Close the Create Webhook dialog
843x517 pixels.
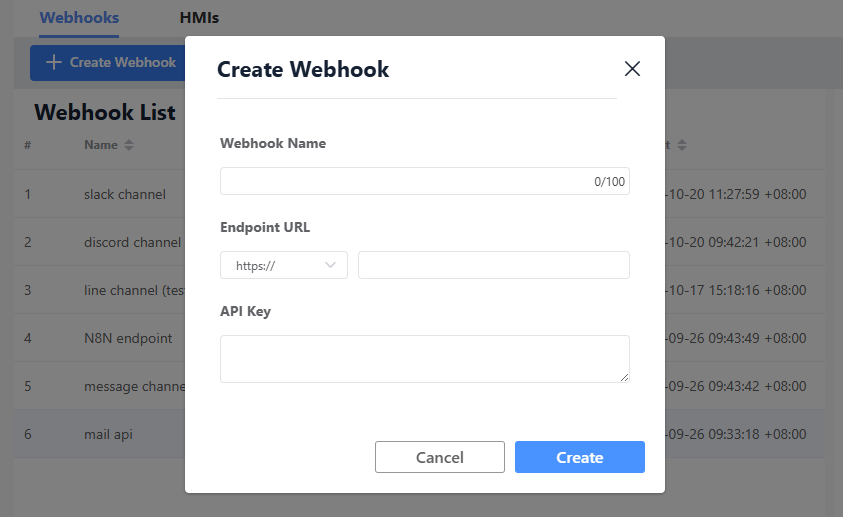pyautogui.click(x=632, y=69)
